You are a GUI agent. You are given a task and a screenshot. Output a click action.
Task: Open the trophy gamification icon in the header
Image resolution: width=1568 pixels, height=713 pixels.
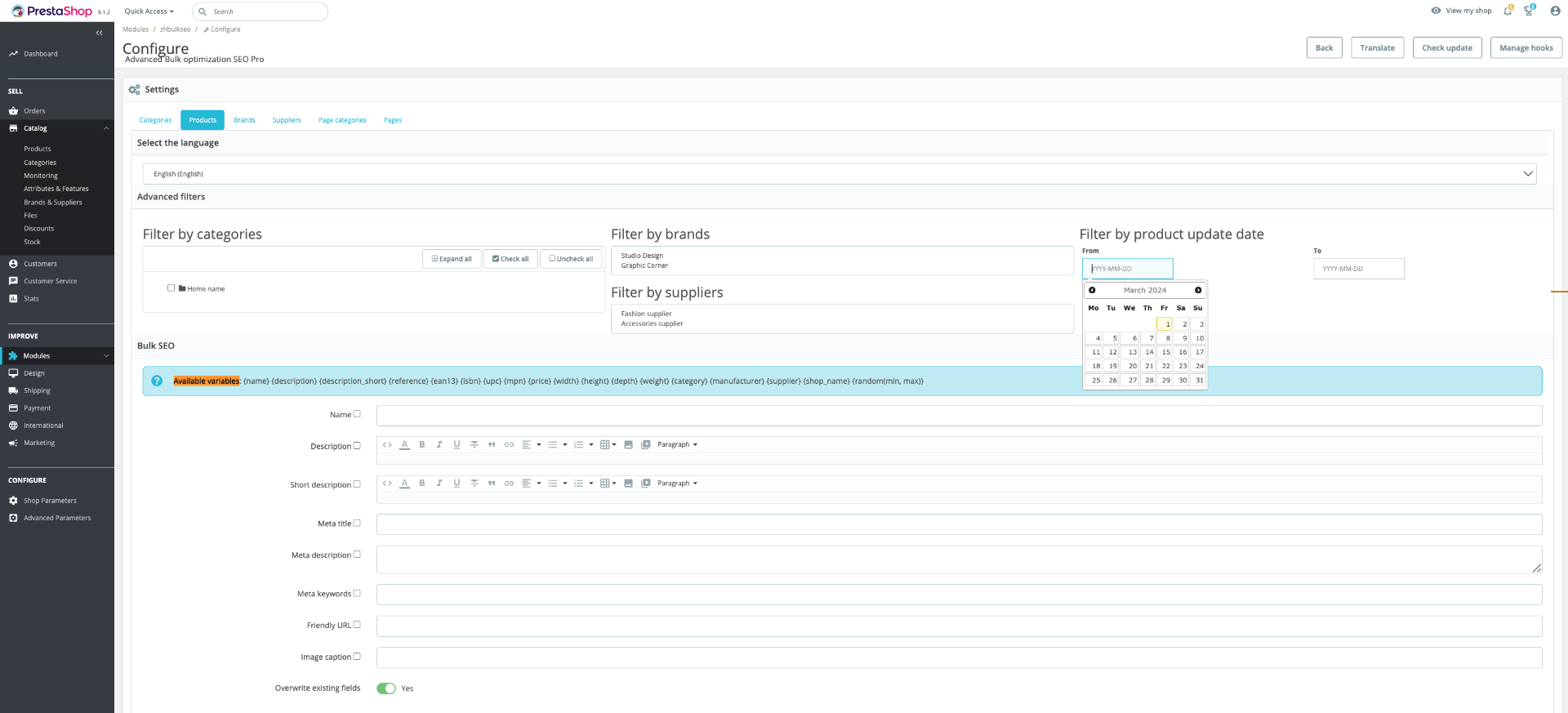click(x=1529, y=11)
